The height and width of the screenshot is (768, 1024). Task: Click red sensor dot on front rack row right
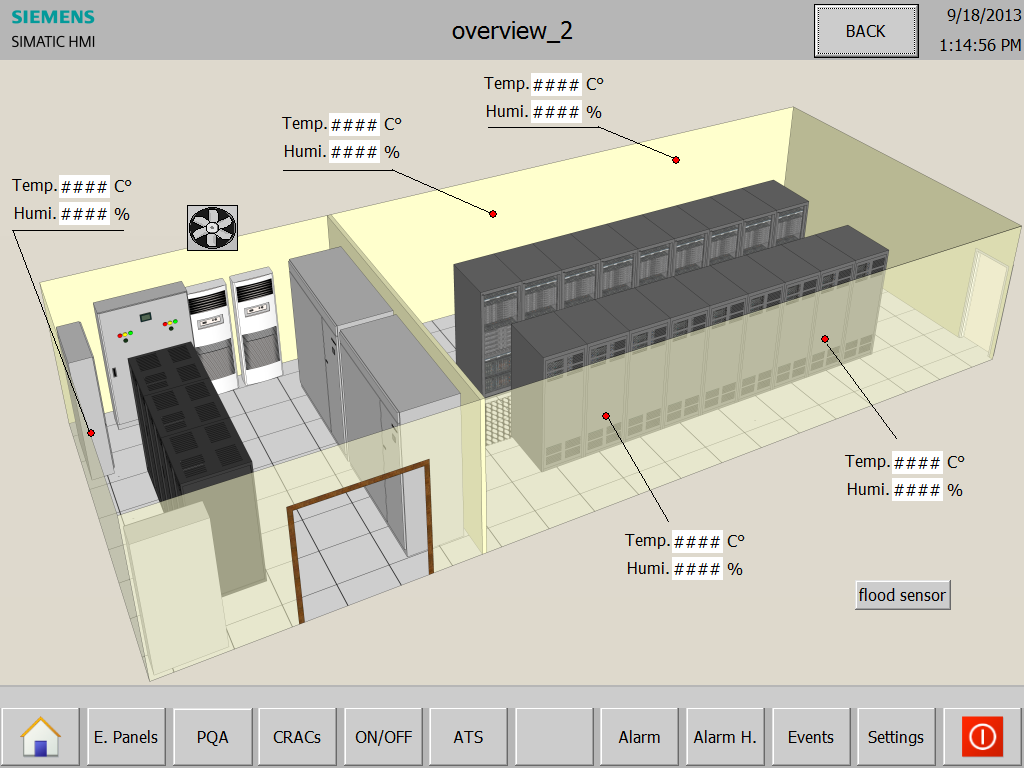825,339
